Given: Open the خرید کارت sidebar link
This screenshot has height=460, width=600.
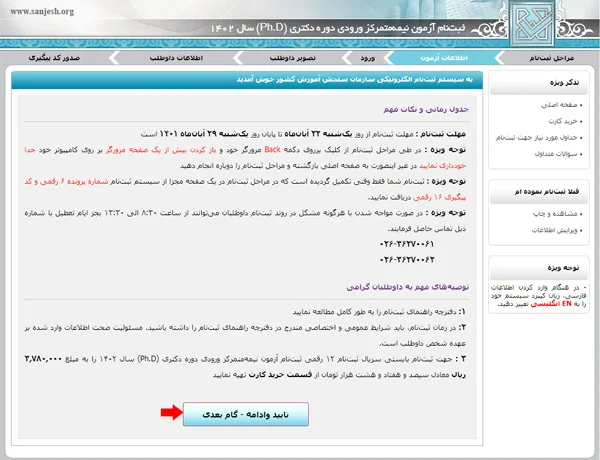Looking at the screenshot, I should [x=565, y=121].
